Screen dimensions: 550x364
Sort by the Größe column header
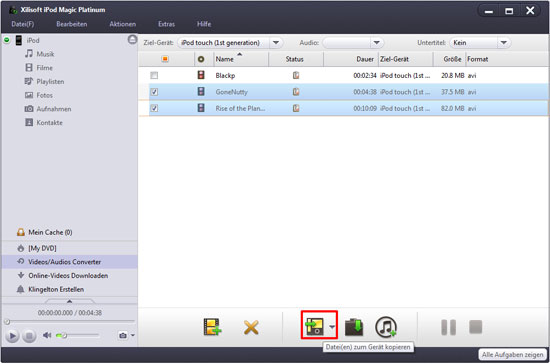point(450,59)
